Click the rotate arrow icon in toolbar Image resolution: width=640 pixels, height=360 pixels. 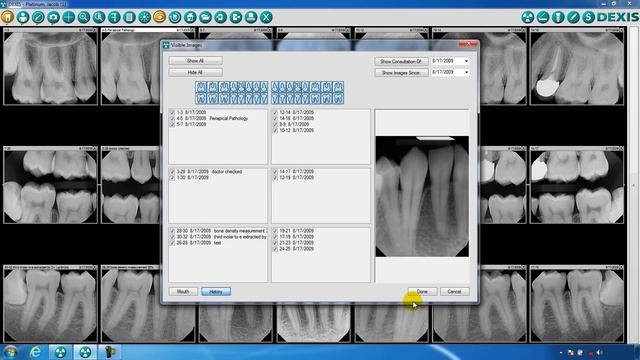pyautogui.click(x=175, y=17)
